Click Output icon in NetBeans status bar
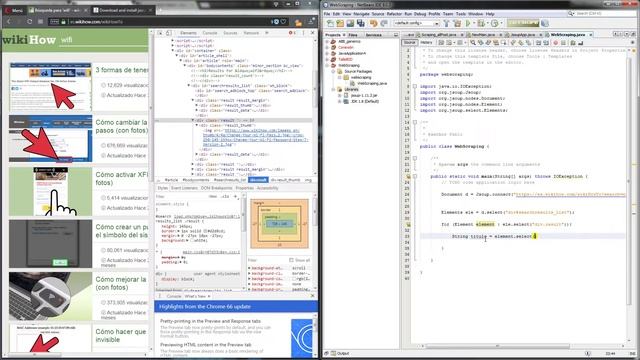The height and width of the screenshot is (360, 640). point(334,353)
